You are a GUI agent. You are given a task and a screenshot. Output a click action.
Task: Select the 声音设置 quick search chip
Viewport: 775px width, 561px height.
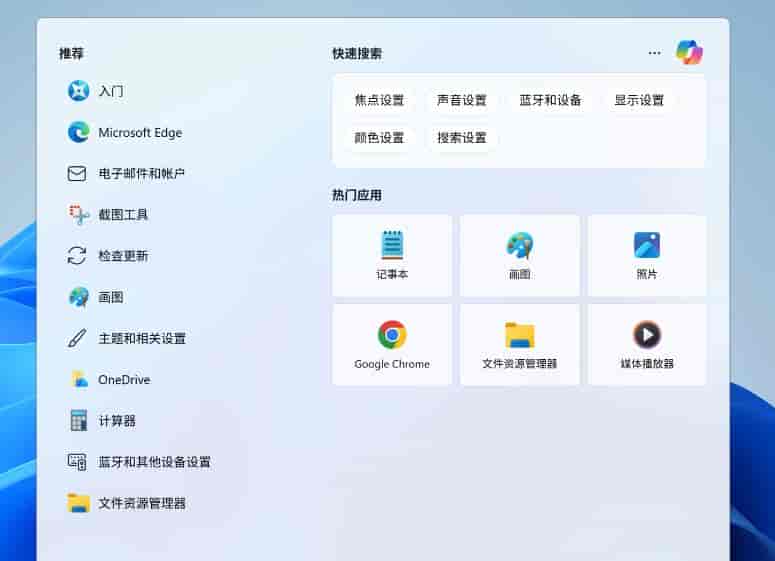462,100
